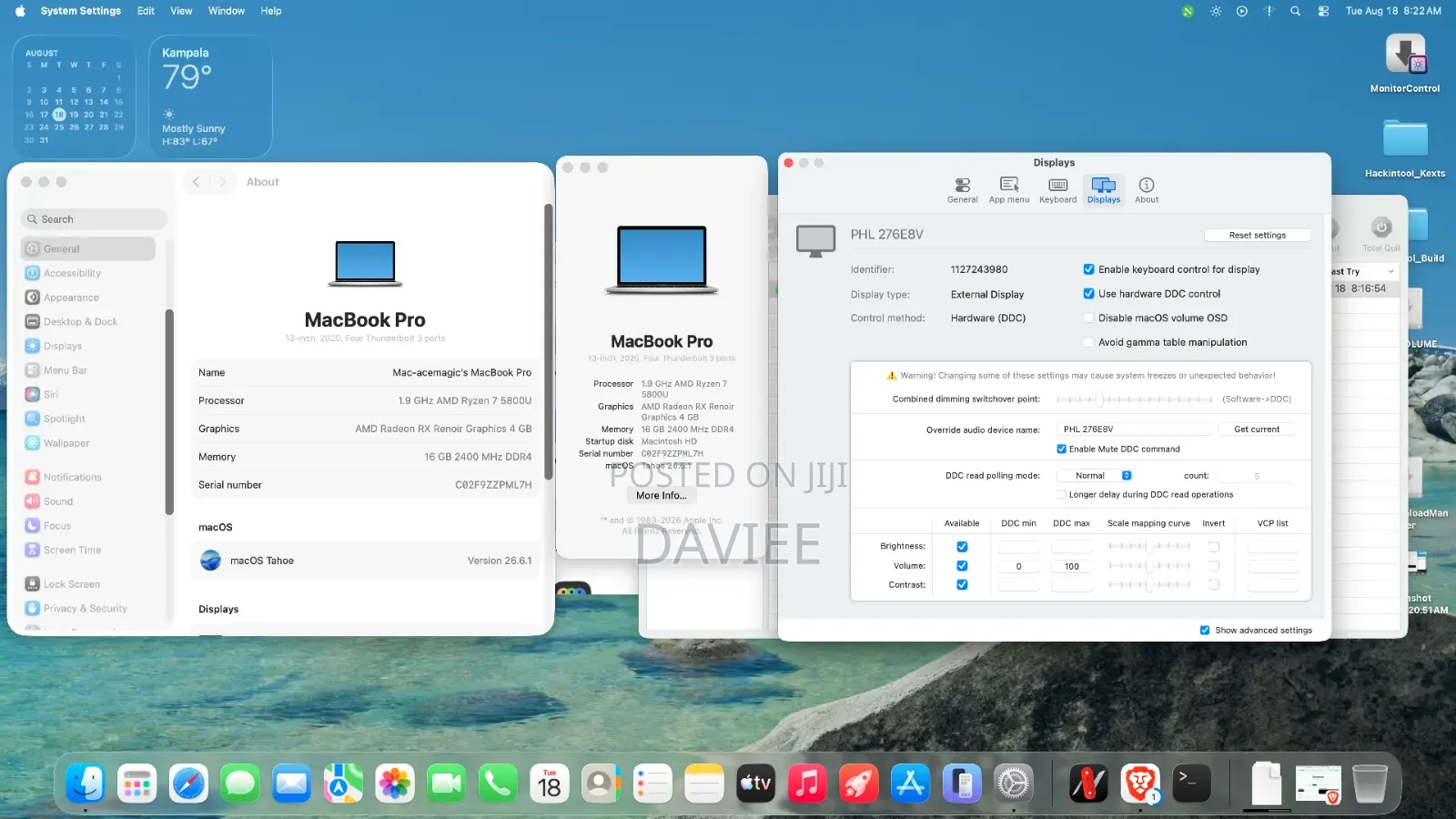Adjust Combined dimming switchover point slider
The height and width of the screenshot is (819, 1456).
[x=1134, y=399]
